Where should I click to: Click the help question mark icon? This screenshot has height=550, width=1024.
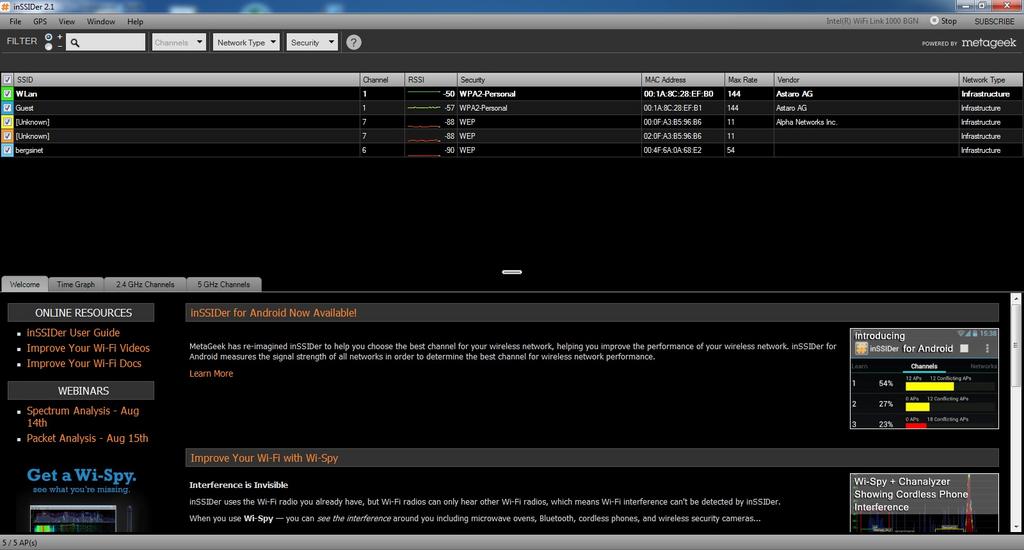(x=353, y=42)
